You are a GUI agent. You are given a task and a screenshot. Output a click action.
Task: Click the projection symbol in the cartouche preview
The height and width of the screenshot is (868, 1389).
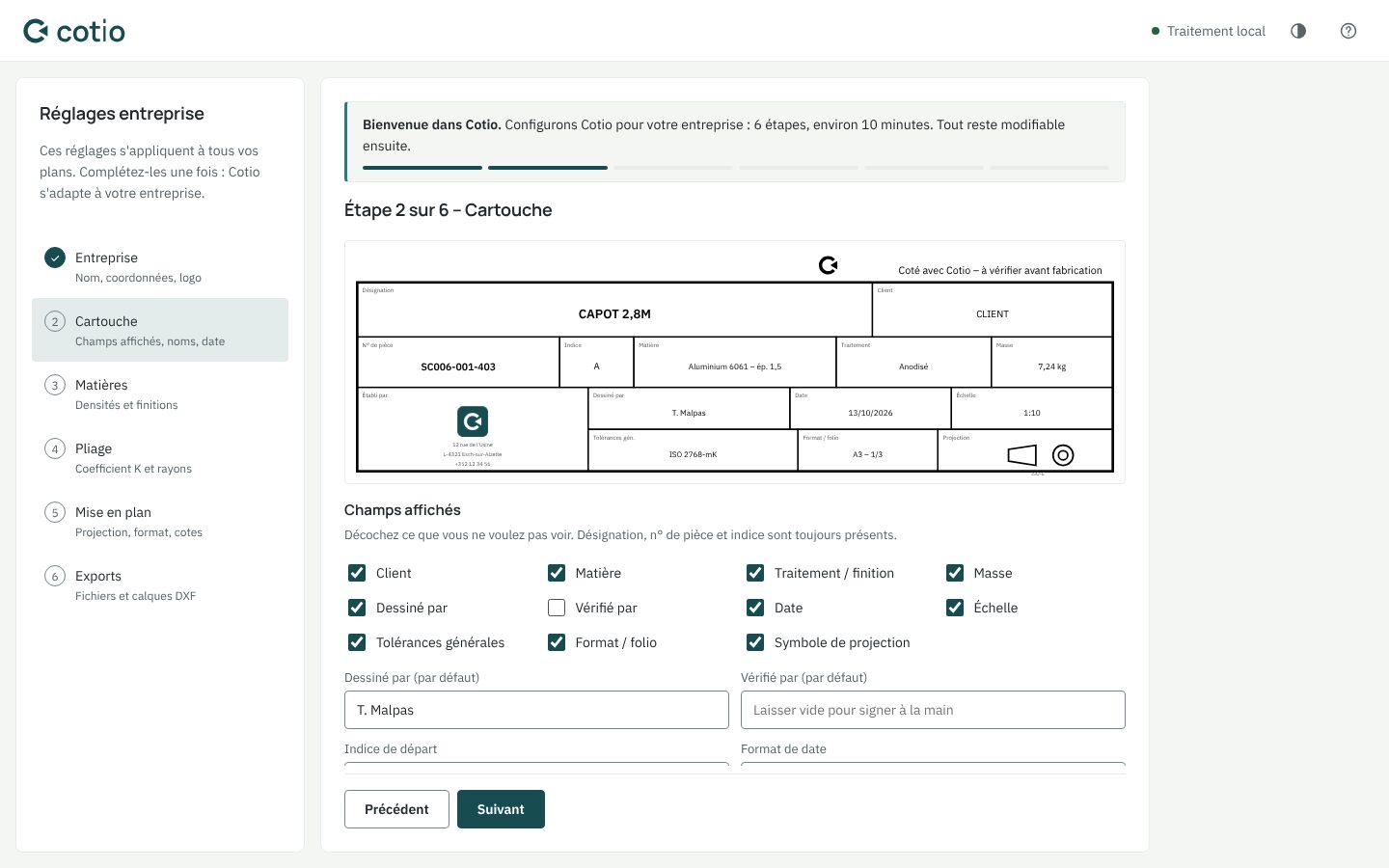[x=1041, y=455]
